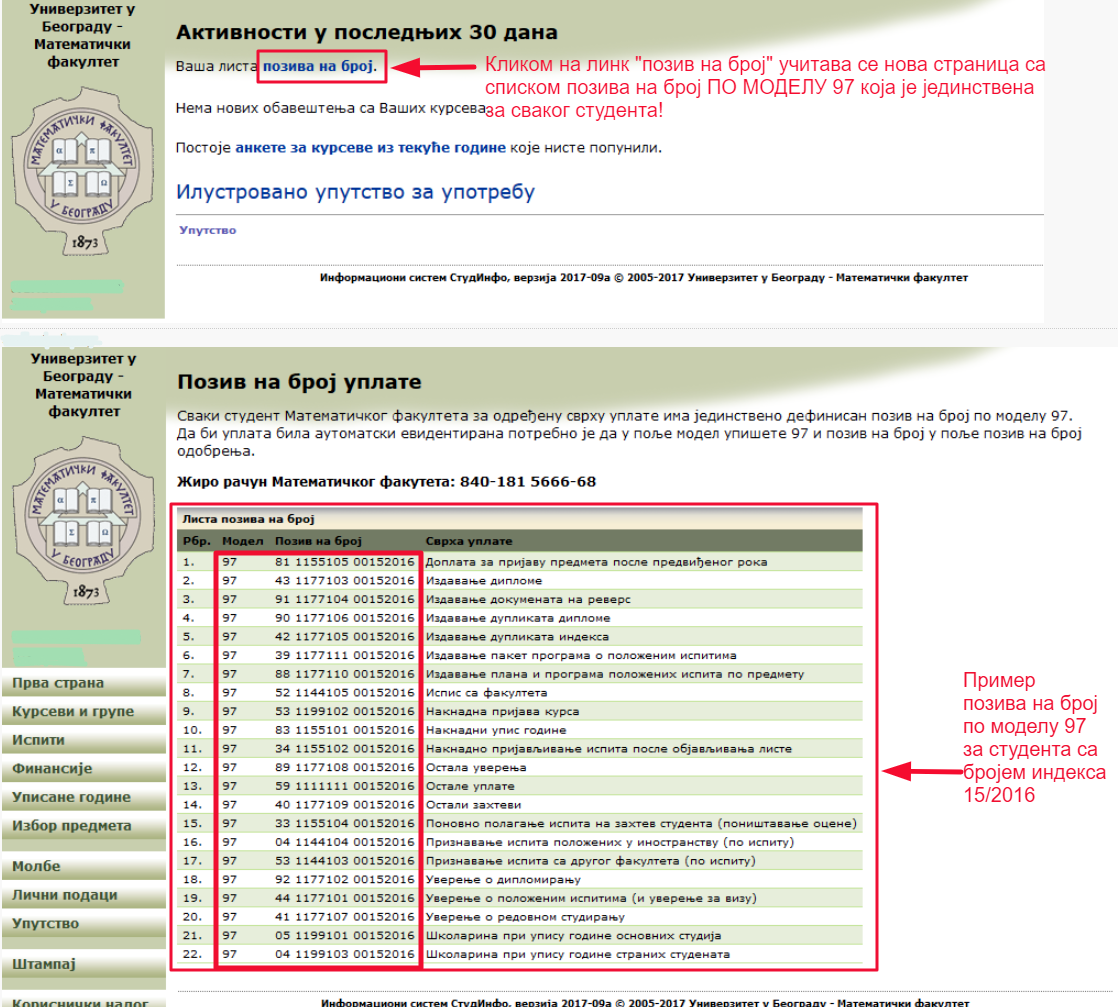Image resolution: width=1118 pixels, height=1007 pixels.
Task: Select 'Испити' from the sidebar menu
Action: click(x=39, y=741)
